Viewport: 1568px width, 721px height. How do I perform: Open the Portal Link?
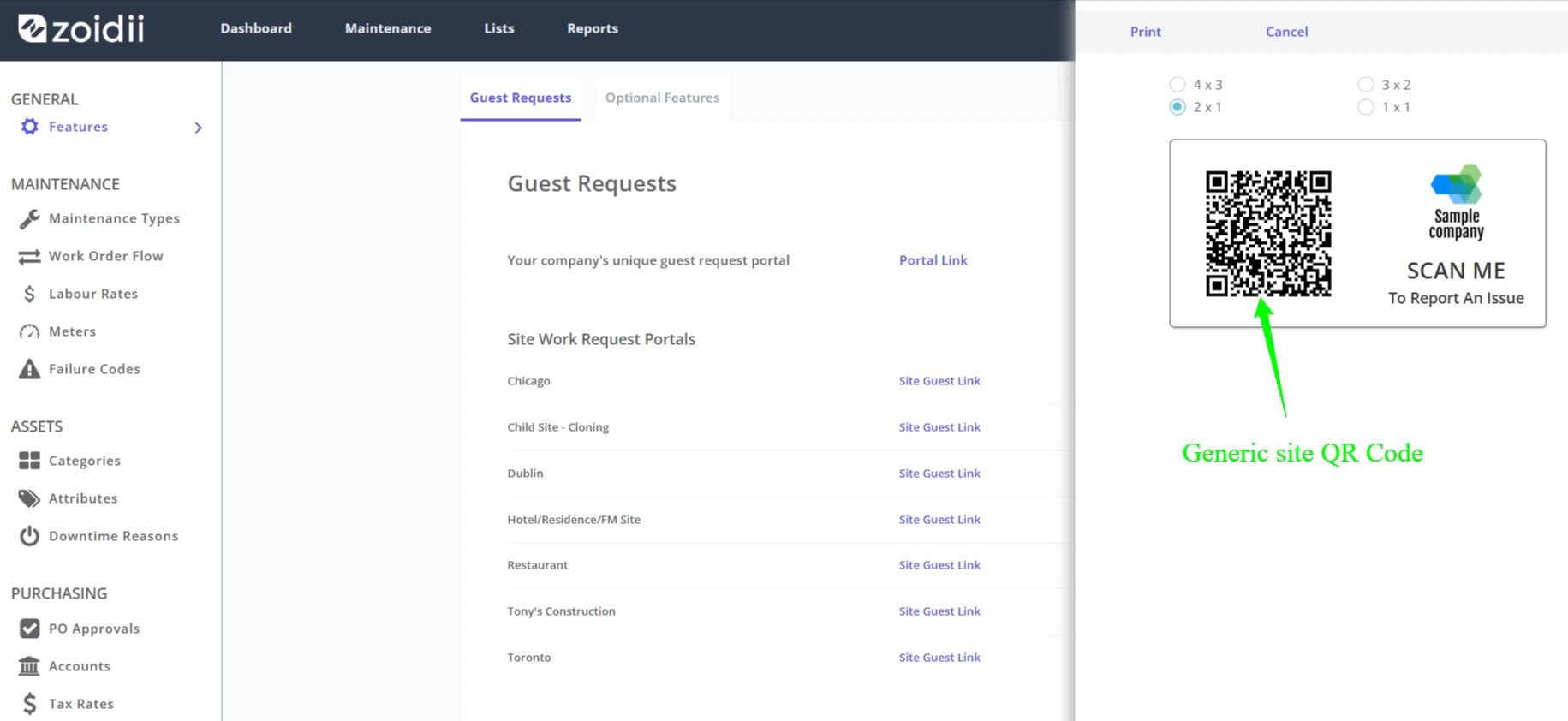coord(933,260)
